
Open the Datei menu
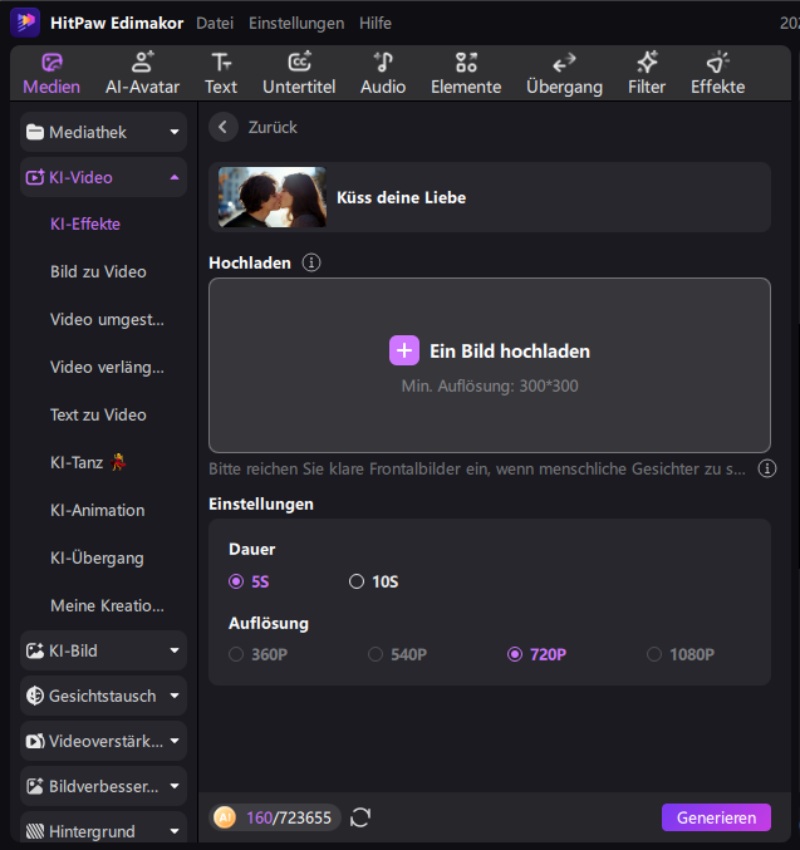(214, 23)
